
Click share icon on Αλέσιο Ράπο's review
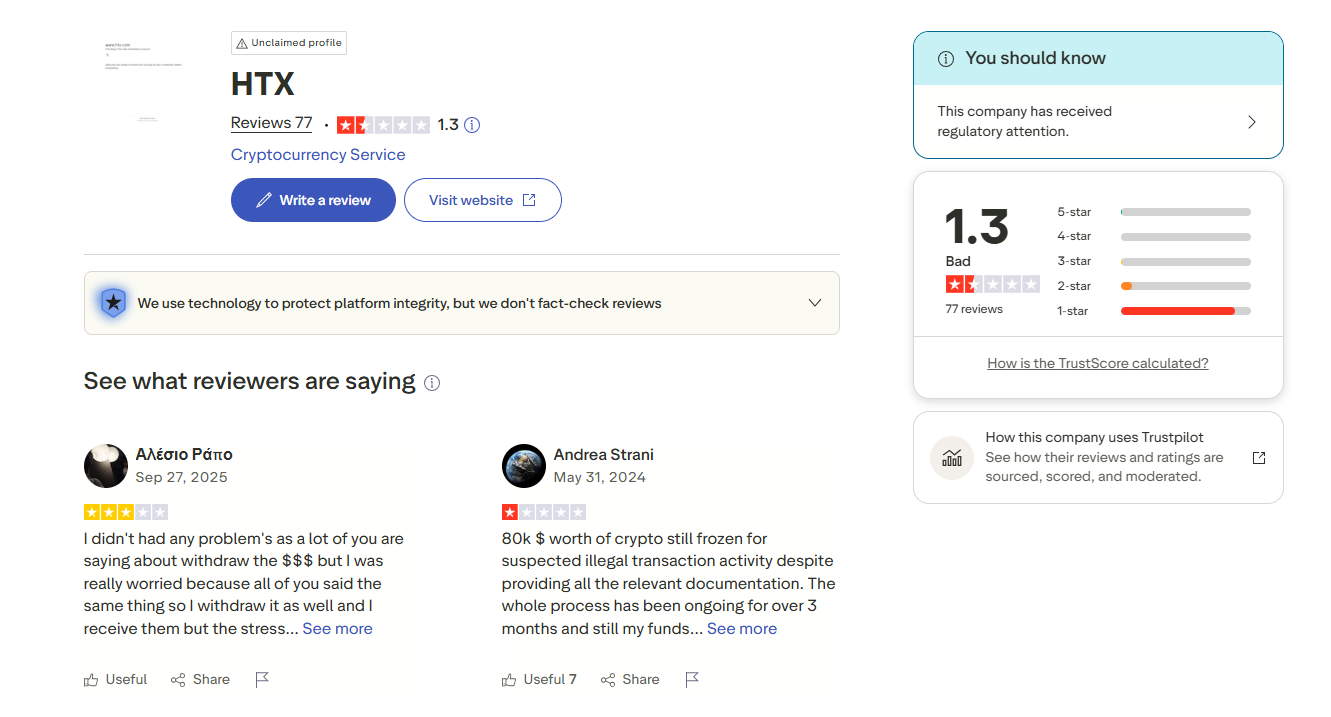tap(178, 680)
